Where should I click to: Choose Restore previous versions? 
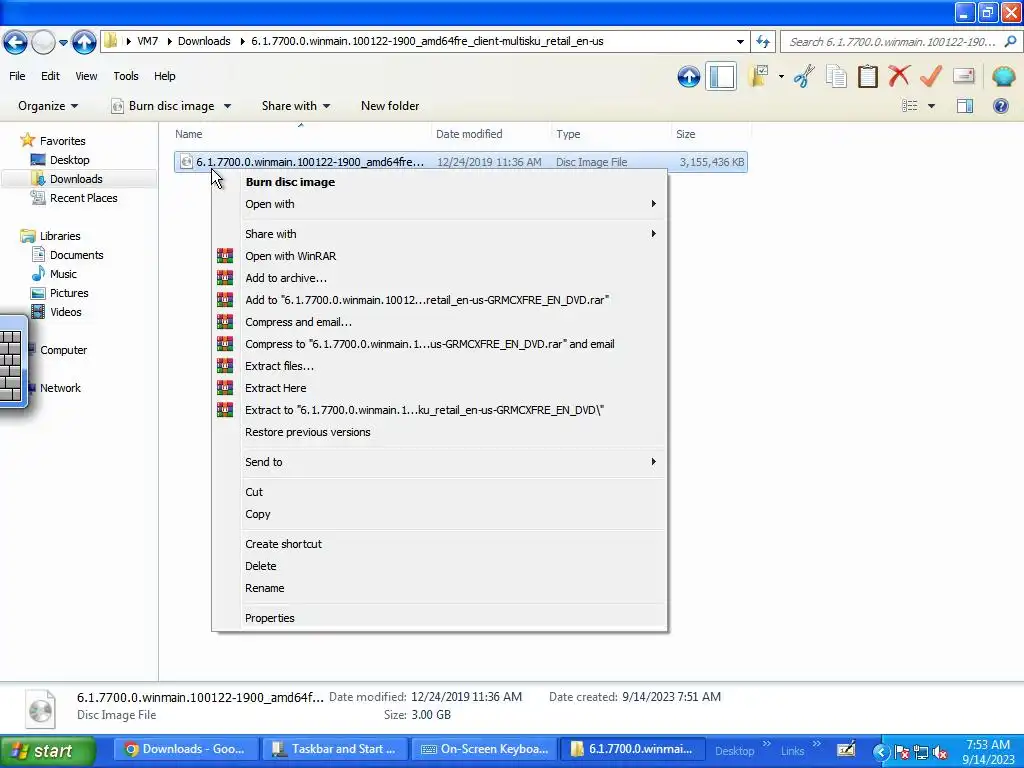(440, 432)
